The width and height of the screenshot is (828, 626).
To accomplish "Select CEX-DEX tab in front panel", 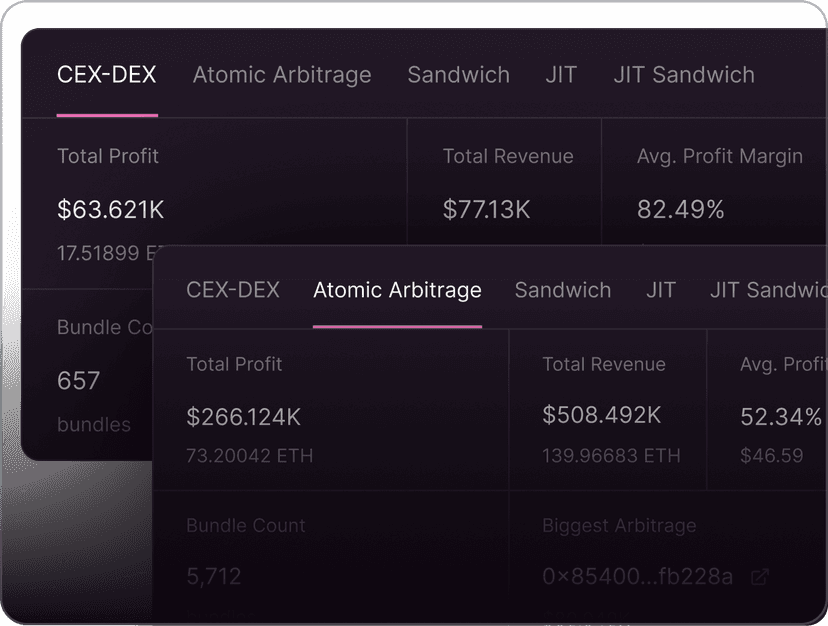I will coord(233,290).
